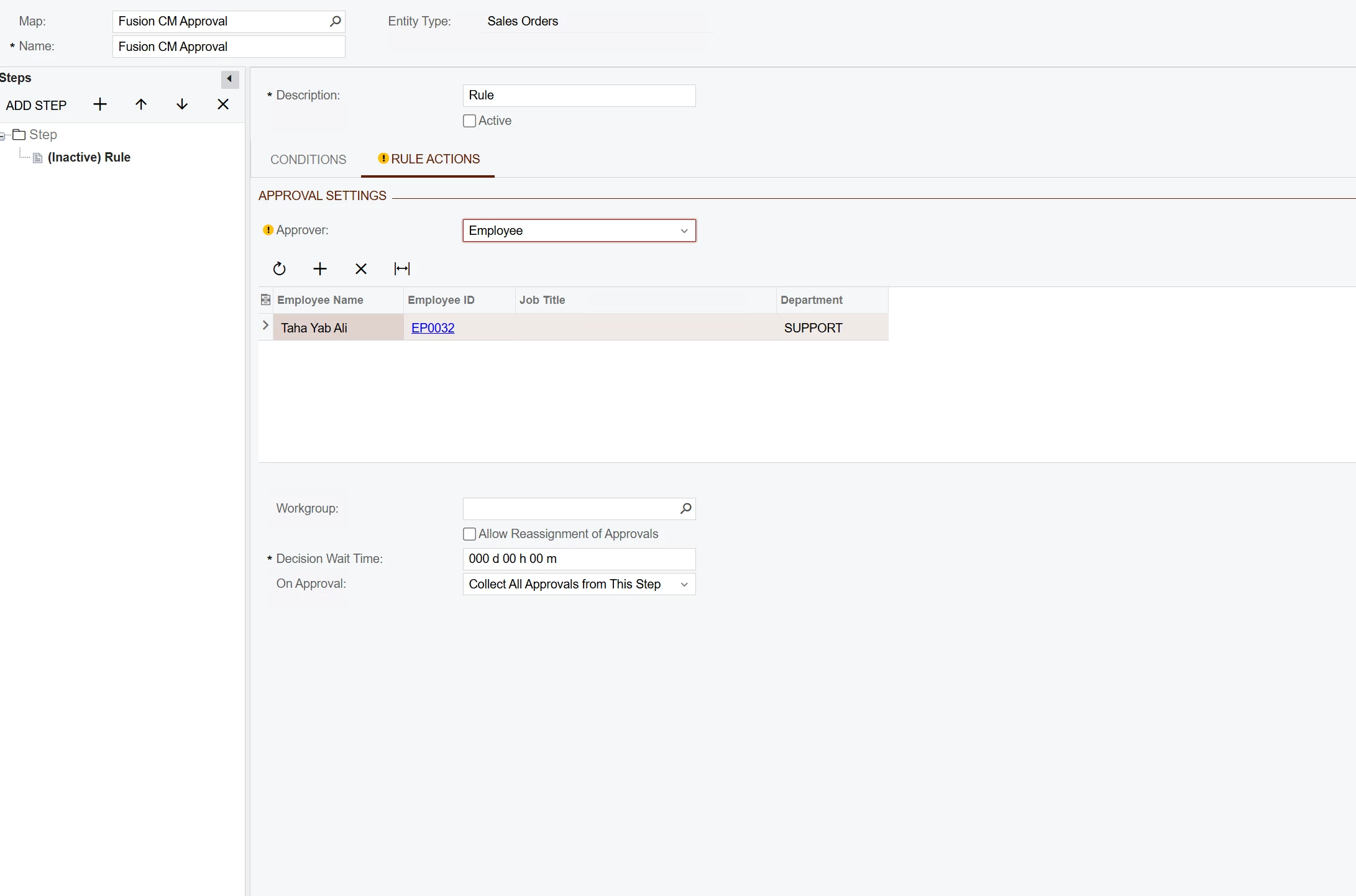Screen dimensions: 1356x896
Task: Collapse the Steps panel arrow
Action: point(229,79)
